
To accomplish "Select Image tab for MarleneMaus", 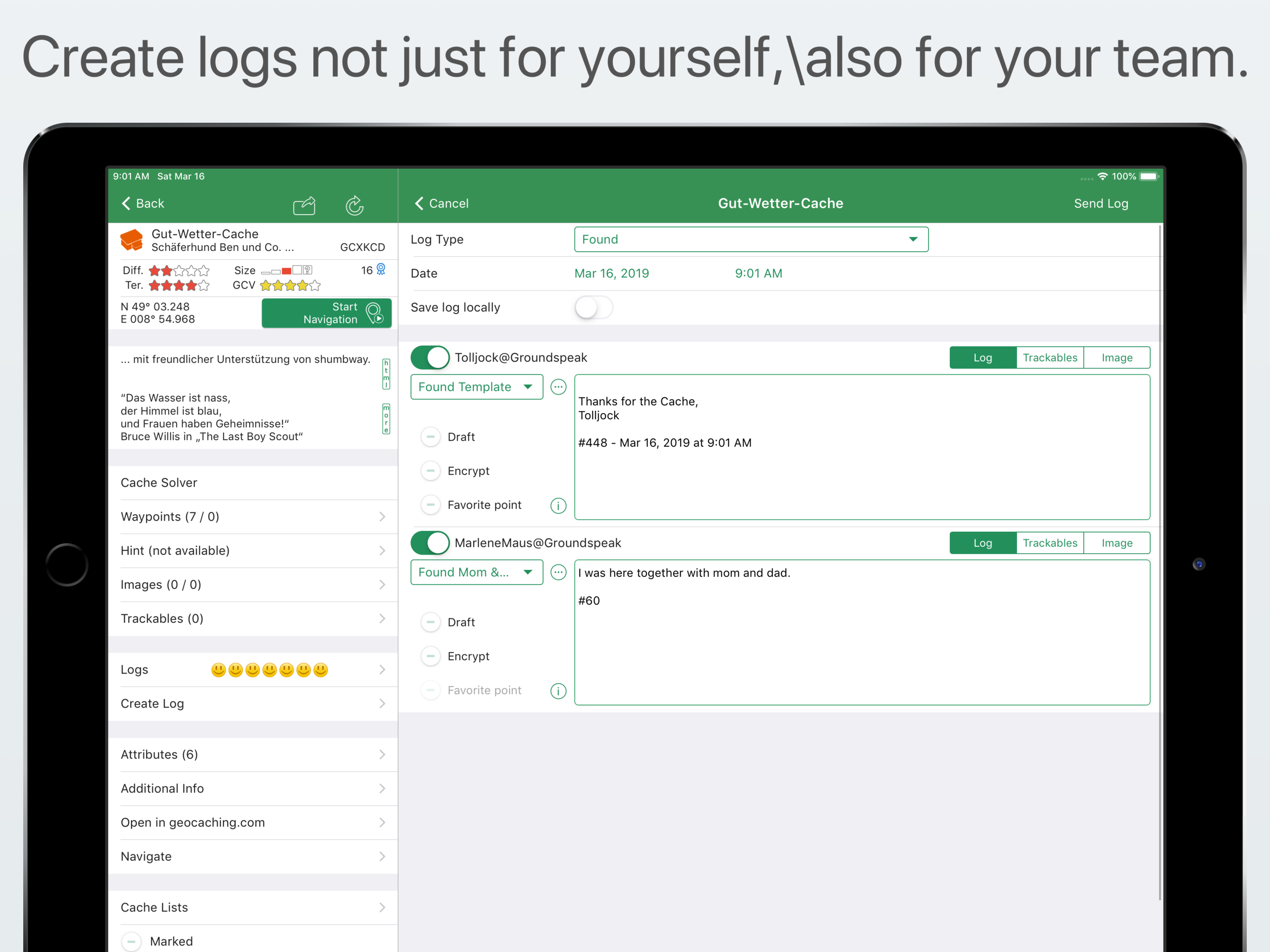I will click(1116, 543).
